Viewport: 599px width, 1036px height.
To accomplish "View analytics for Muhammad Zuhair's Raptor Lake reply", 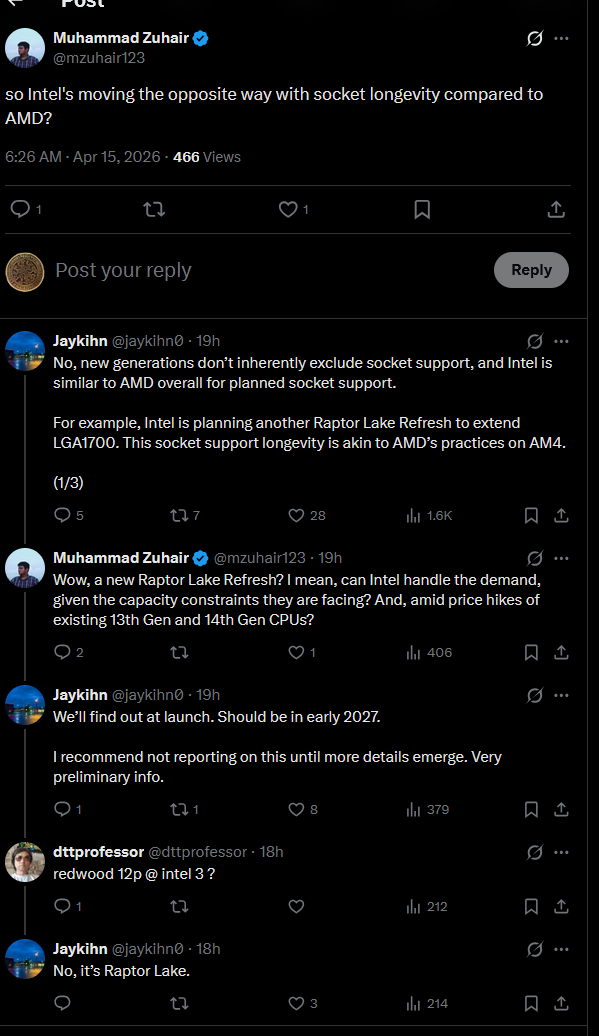I will [x=414, y=652].
